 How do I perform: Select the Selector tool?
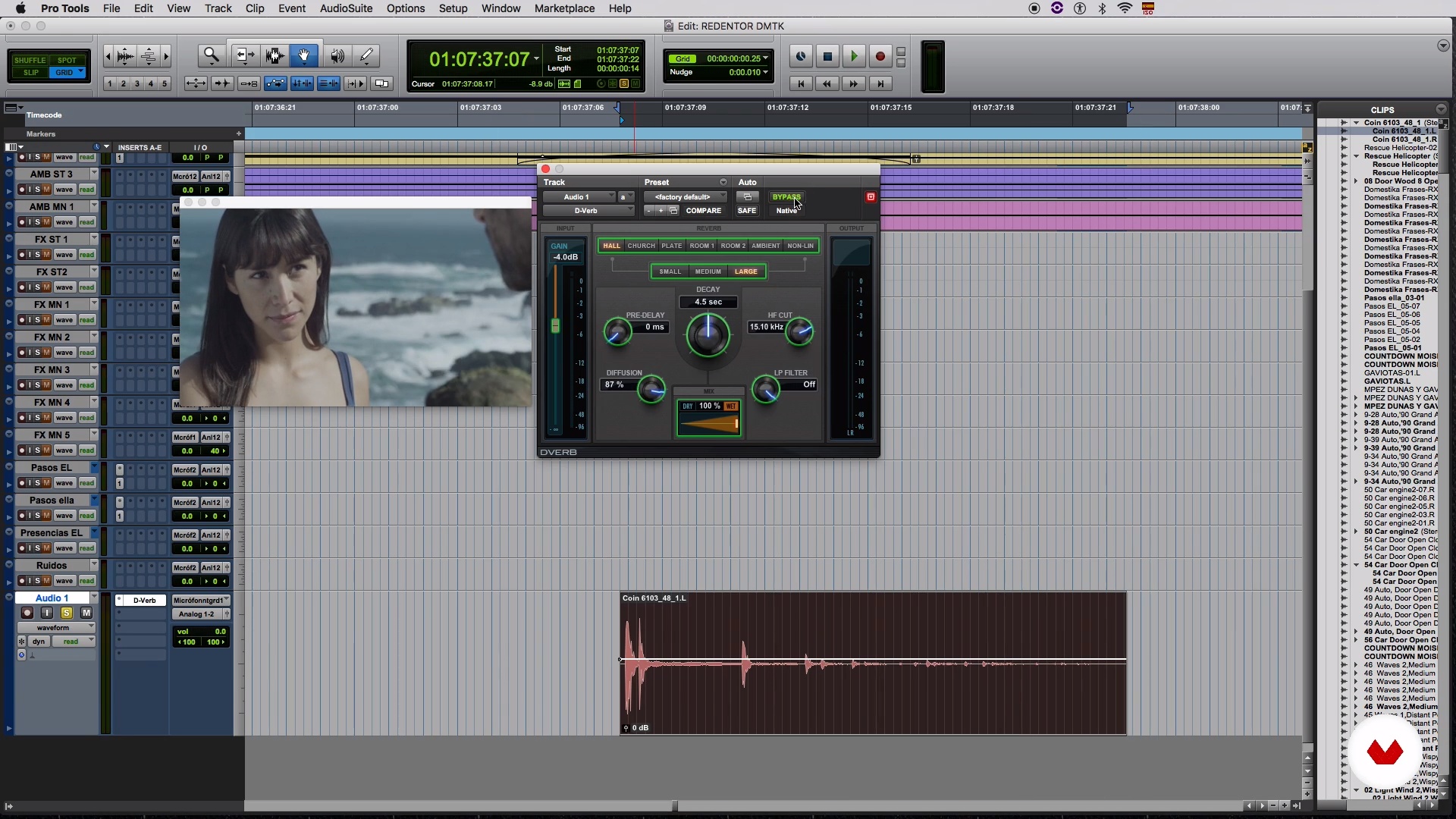(275, 55)
